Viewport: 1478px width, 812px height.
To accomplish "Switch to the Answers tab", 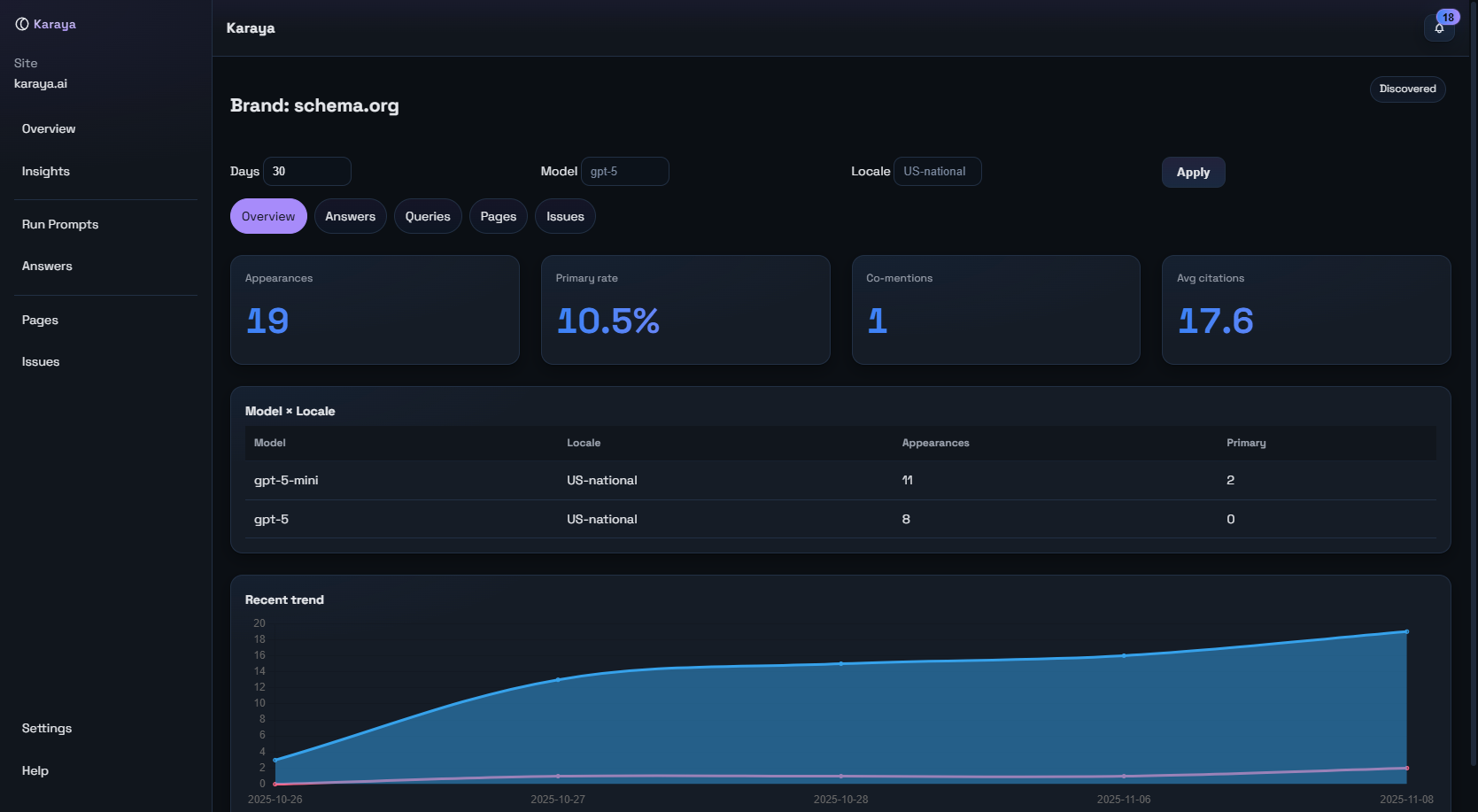I will [350, 216].
